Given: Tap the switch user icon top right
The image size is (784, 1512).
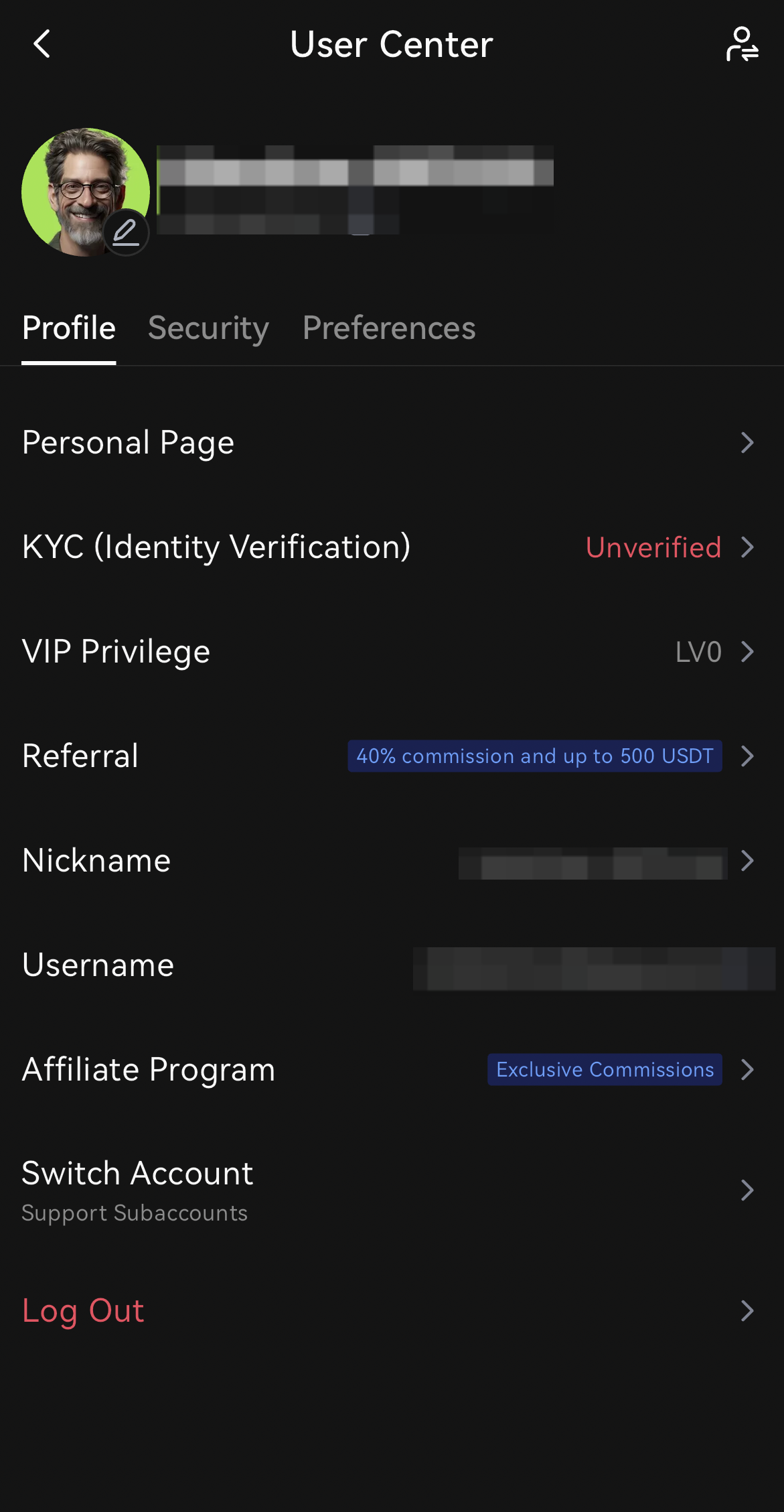Looking at the screenshot, I should tap(742, 44).
